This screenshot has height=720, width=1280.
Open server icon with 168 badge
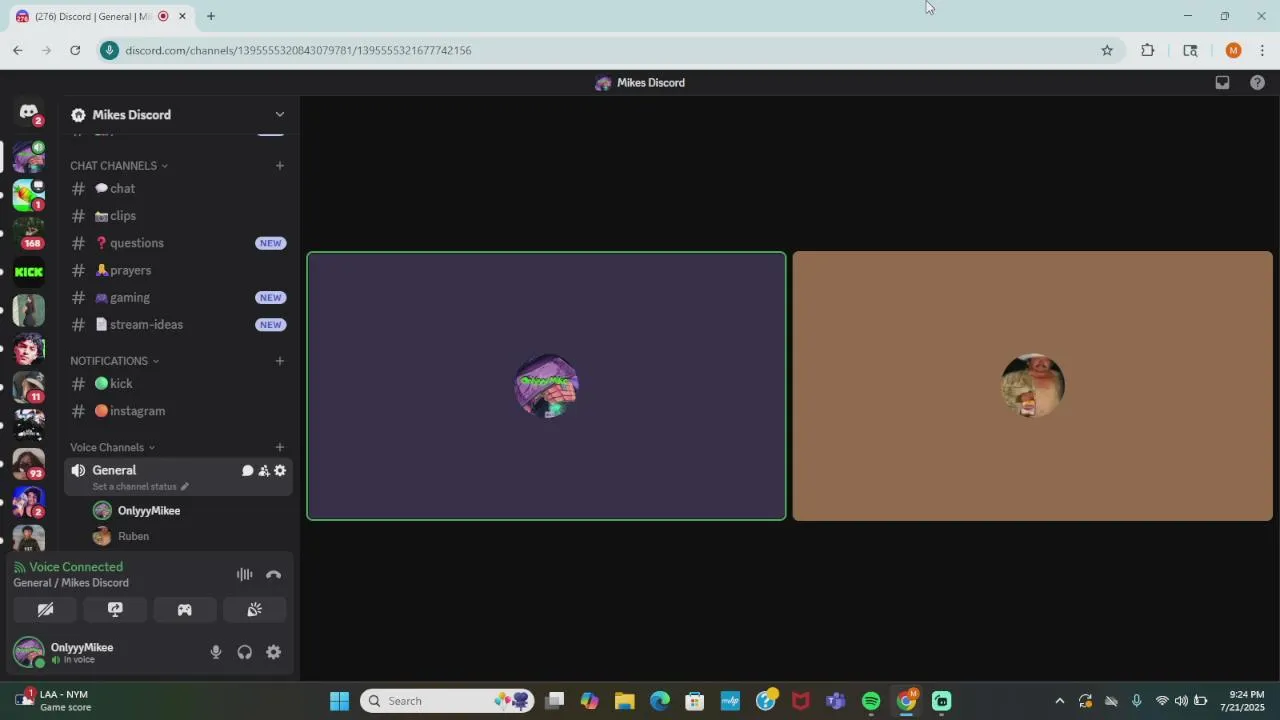click(29, 233)
